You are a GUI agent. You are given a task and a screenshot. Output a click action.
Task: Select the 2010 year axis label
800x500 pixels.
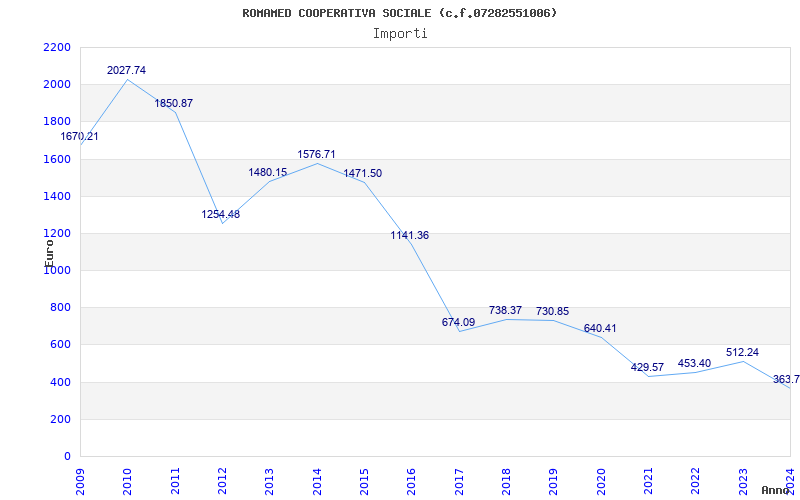tap(128, 481)
